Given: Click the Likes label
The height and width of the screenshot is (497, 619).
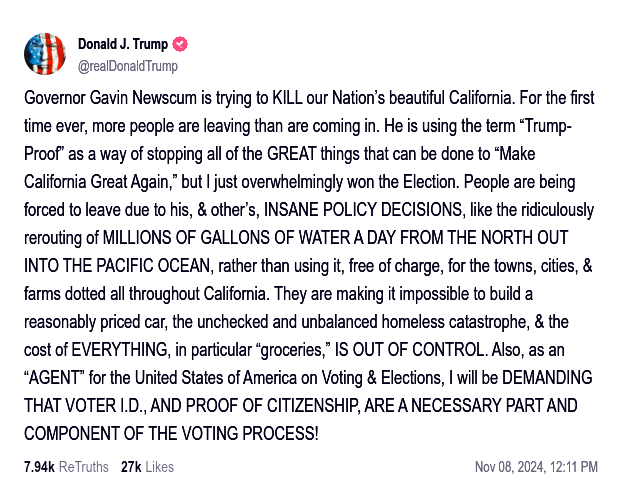Looking at the screenshot, I should [x=159, y=467].
